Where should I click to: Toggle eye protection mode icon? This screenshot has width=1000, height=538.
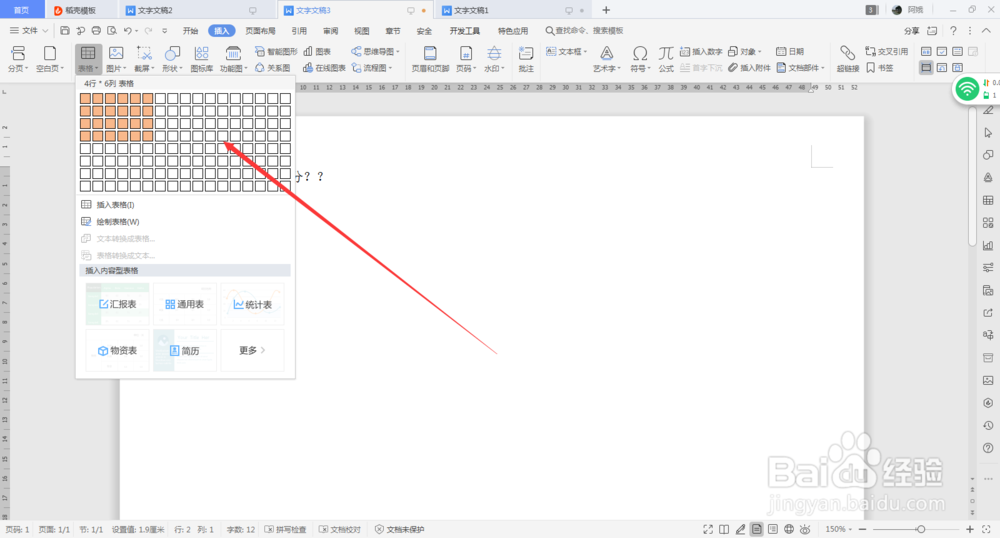tap(805, 529)
